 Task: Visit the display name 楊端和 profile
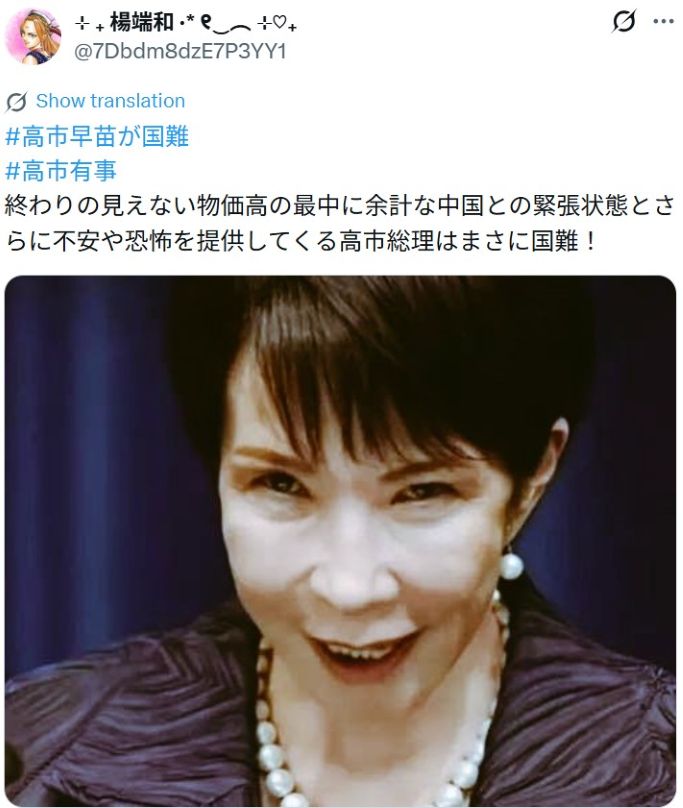[x=141, y=23]
